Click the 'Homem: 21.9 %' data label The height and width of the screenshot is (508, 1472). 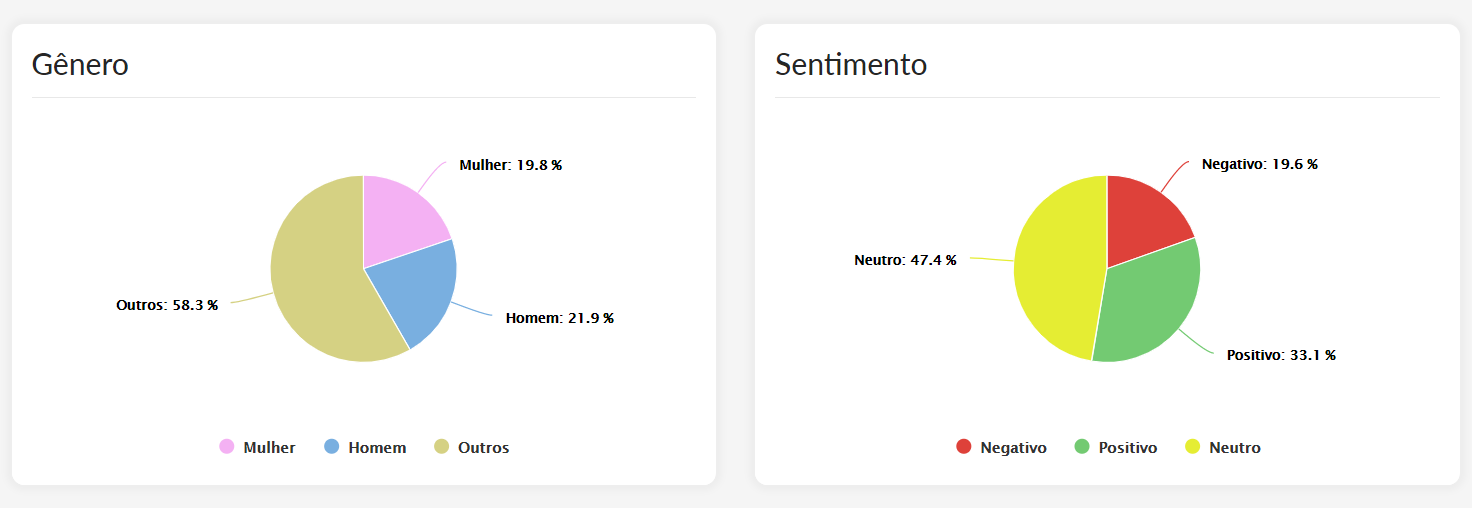559,318
